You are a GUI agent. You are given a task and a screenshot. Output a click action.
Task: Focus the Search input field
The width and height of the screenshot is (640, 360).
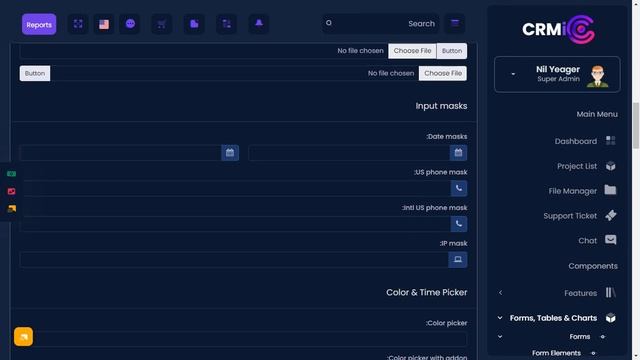tap(380, 24)
